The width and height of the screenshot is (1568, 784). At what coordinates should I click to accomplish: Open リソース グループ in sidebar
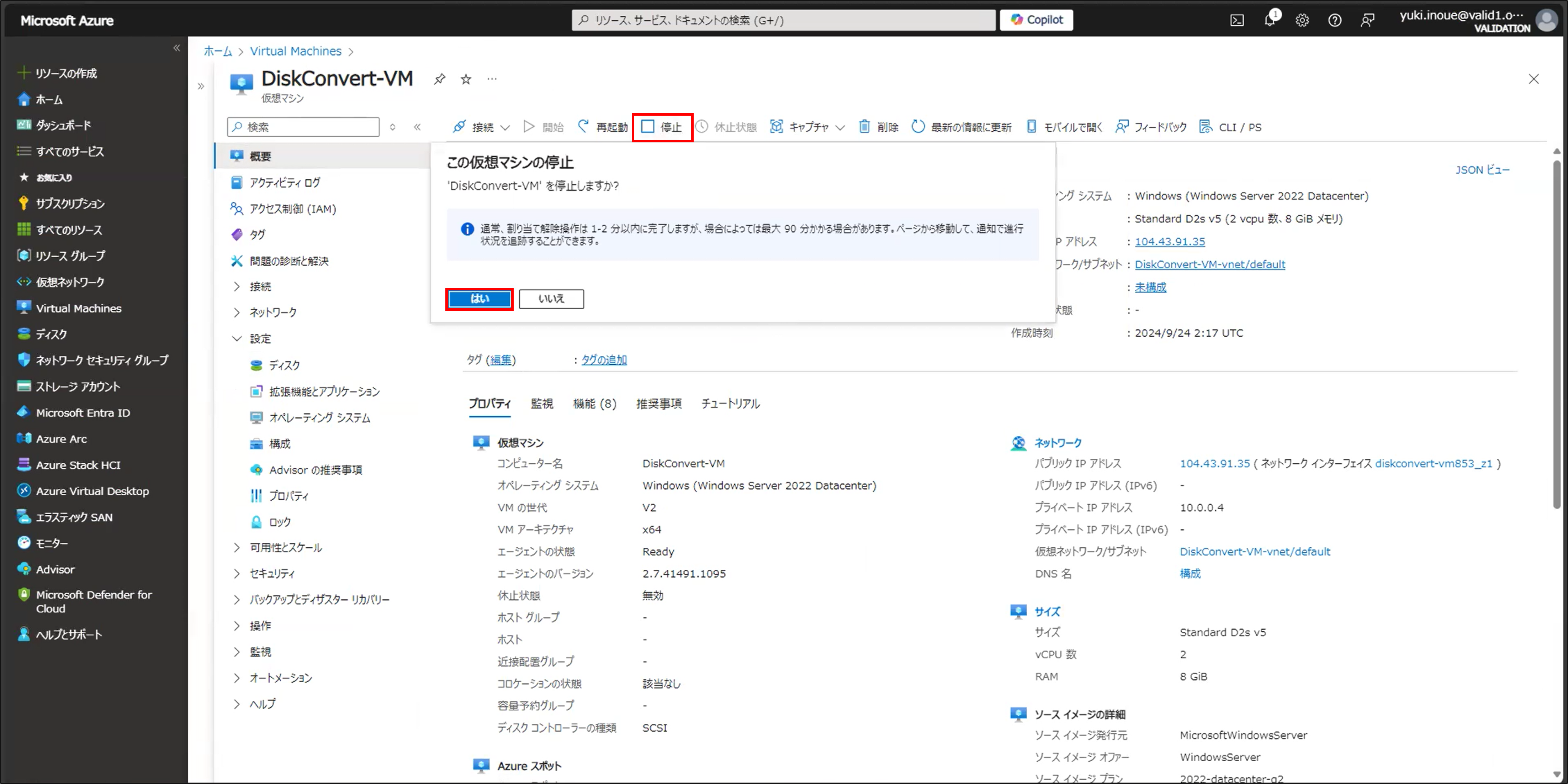61,256
